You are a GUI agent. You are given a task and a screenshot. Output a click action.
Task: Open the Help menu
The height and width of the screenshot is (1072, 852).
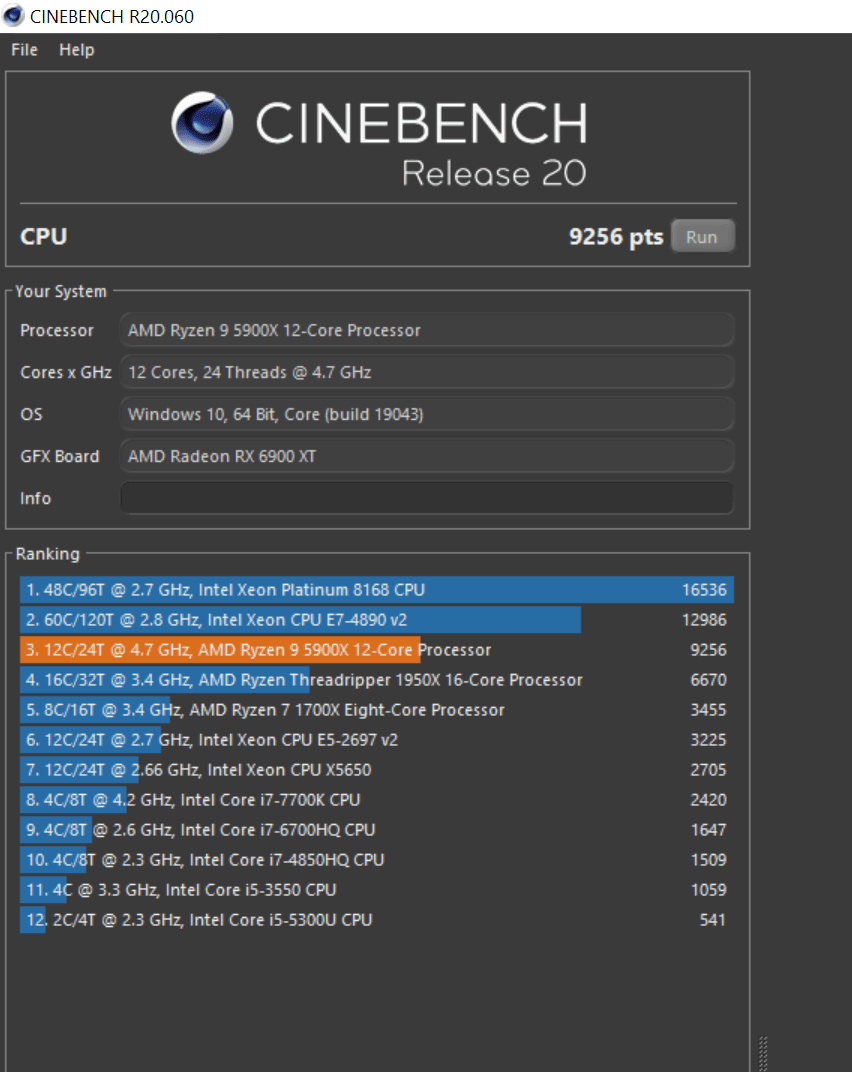(77, 50)
